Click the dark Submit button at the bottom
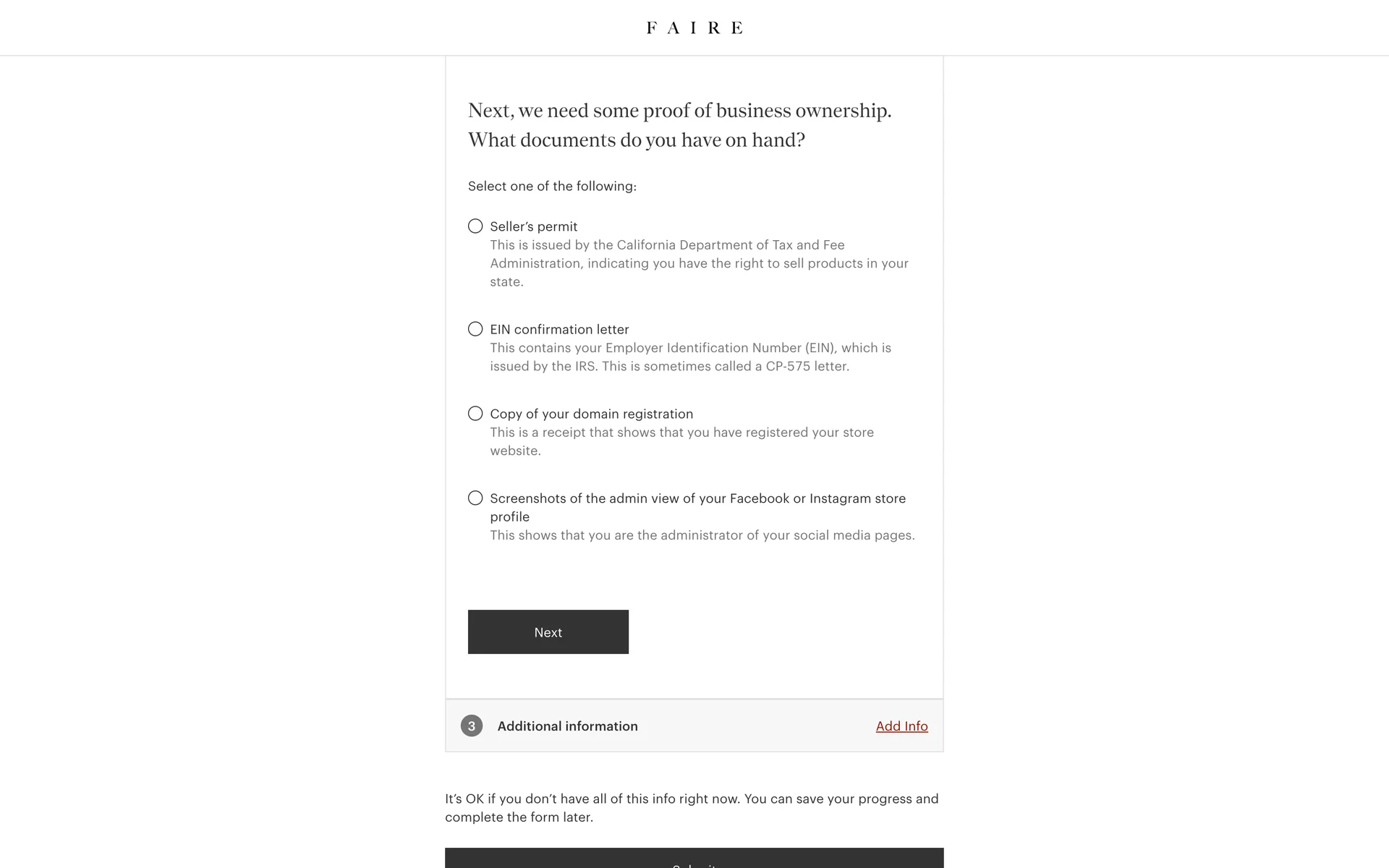Screen dimensions: 1389x868 coord(694,859)
